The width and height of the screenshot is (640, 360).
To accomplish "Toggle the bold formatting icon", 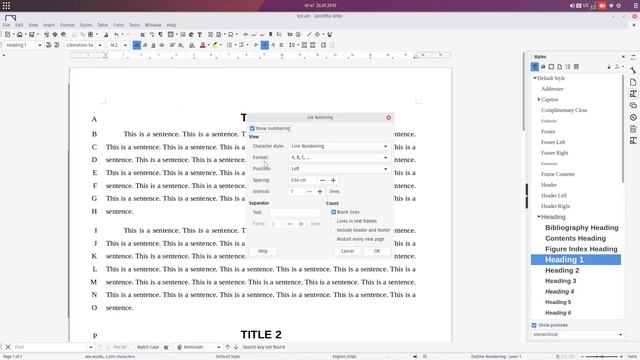I will (x=137, y=45).
